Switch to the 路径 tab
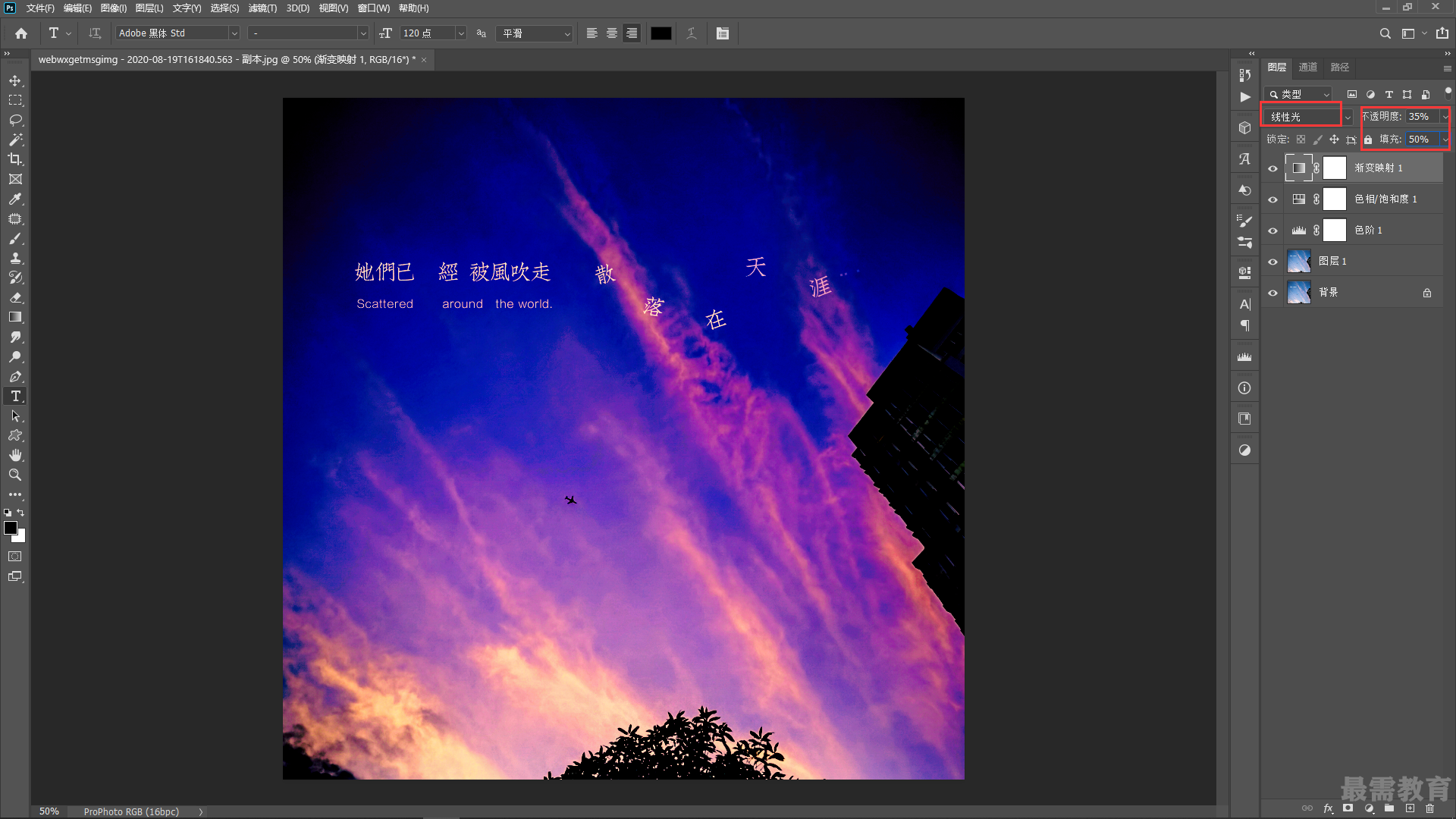This screenshot has width=1456, height=819. (1340, 67)
